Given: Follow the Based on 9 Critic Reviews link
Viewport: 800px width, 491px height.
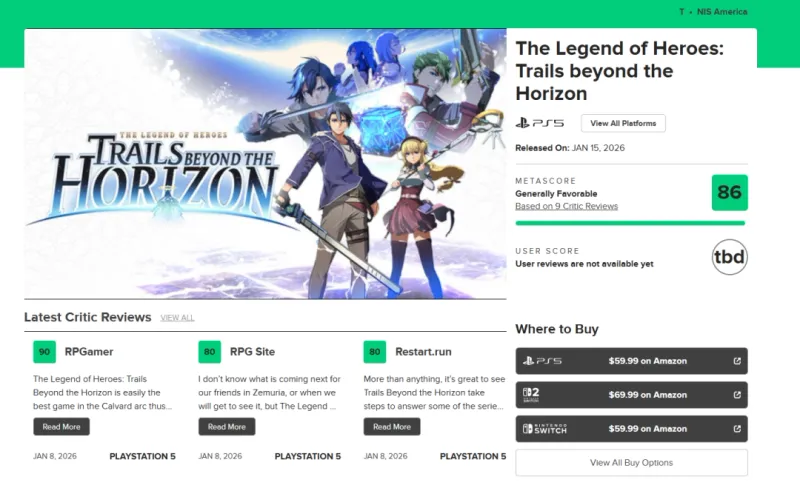Looking at the screenshot, I should (566, 206).
